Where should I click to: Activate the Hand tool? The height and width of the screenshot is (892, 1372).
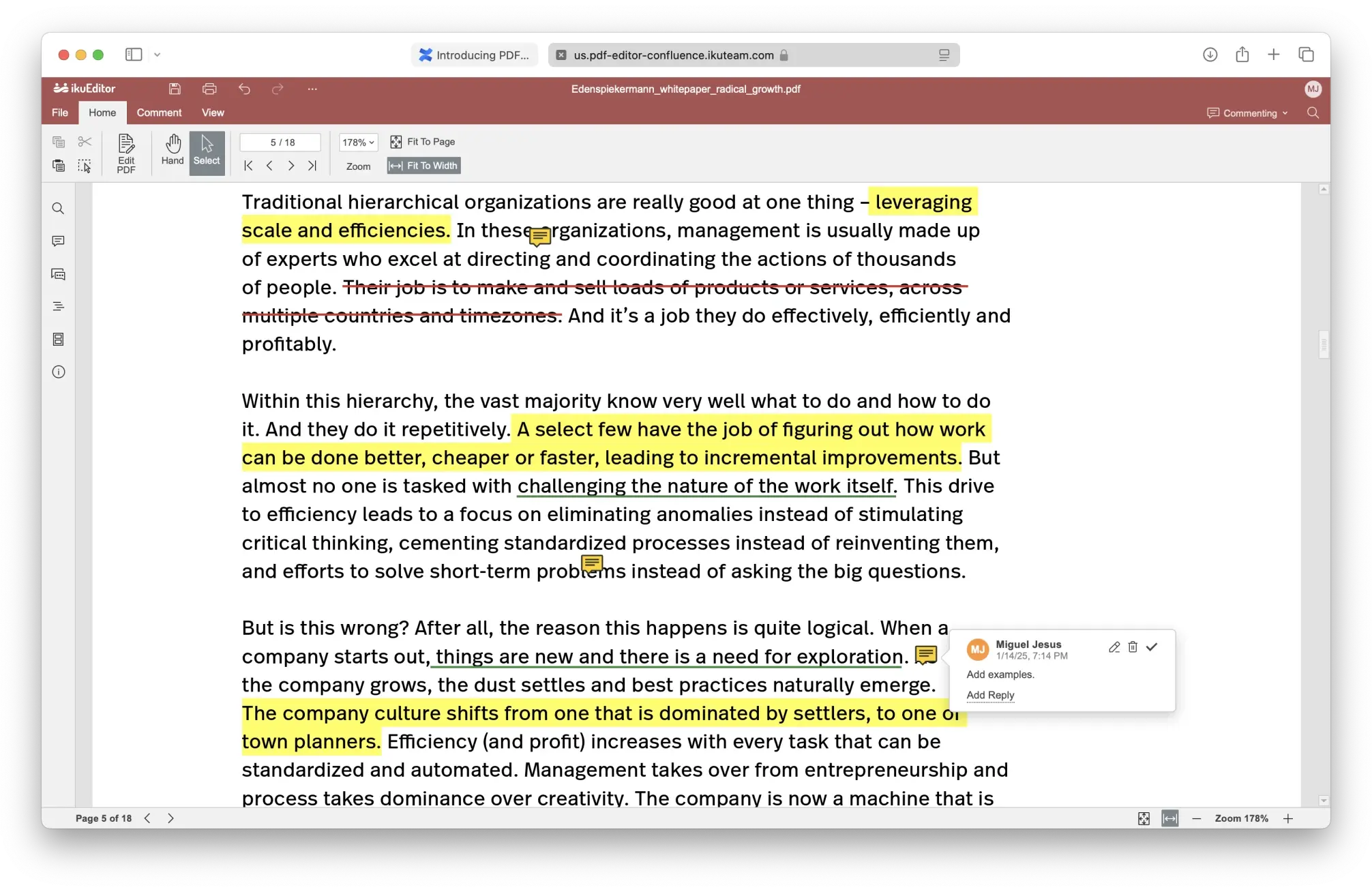[x=173, y=151]
